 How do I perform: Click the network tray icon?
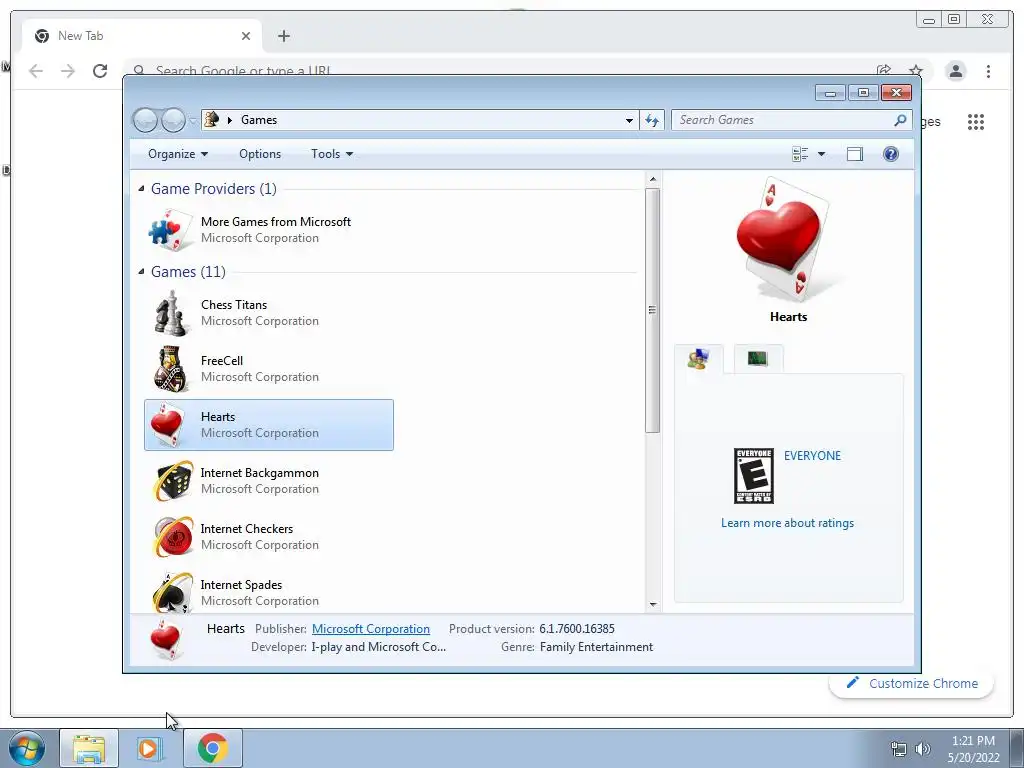point(899,749)
